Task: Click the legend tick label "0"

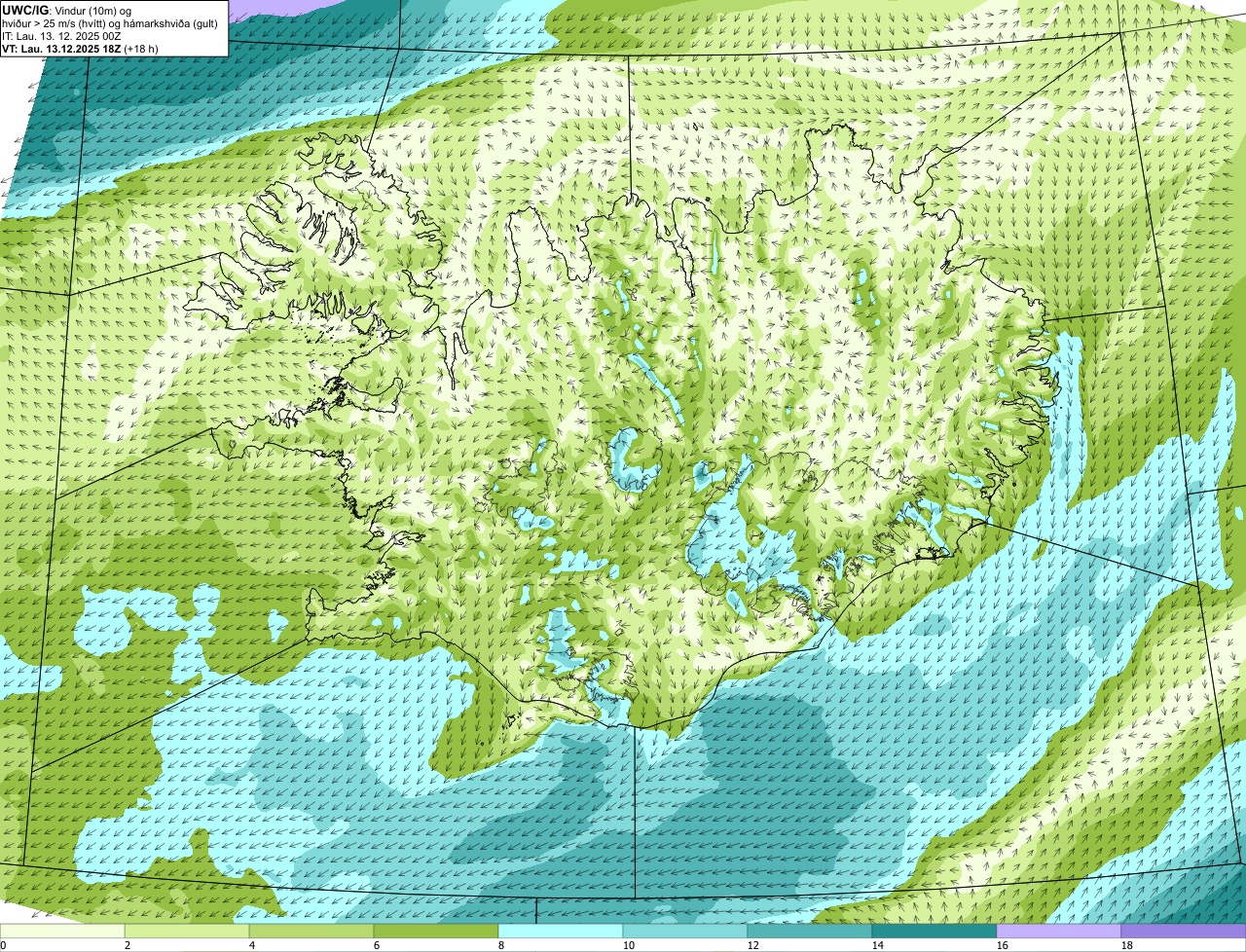Action: (4, 945)
